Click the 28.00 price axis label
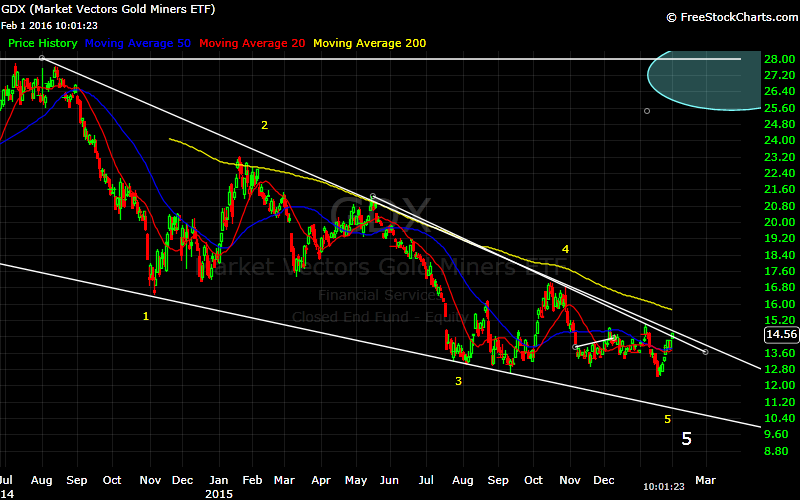 (778, 59)
